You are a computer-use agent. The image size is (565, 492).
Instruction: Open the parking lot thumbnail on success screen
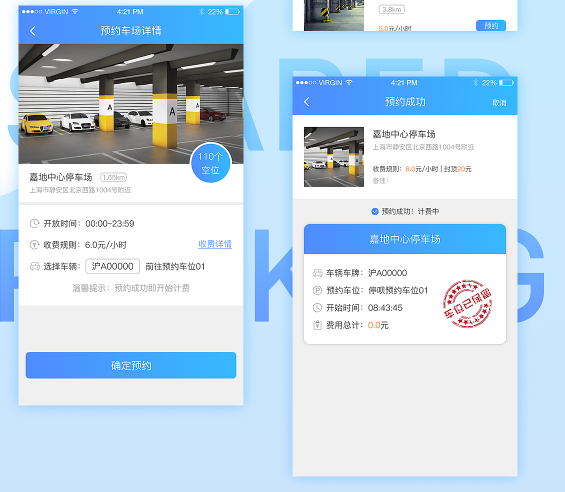pos(334,157)
